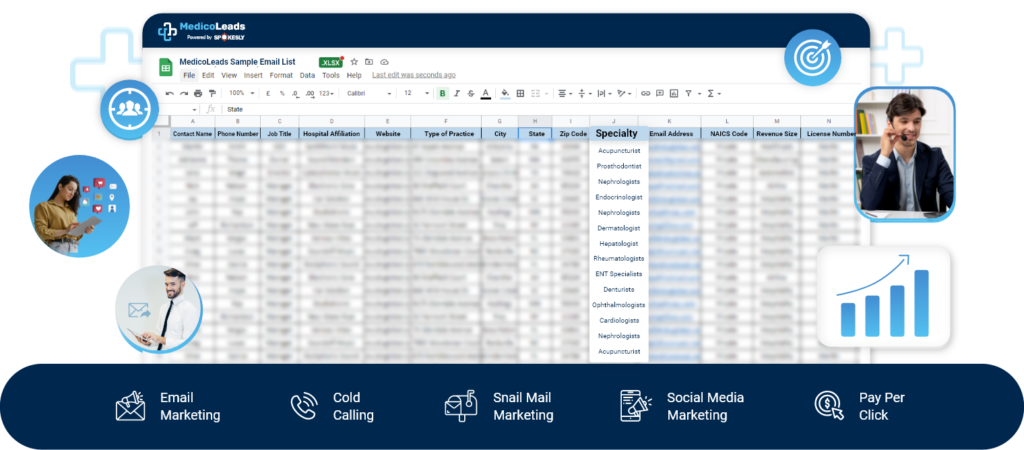Viewport: 1024px width, 450px height.
Task: Open the green Sheets home logo
Action: [x=166, y=67]
